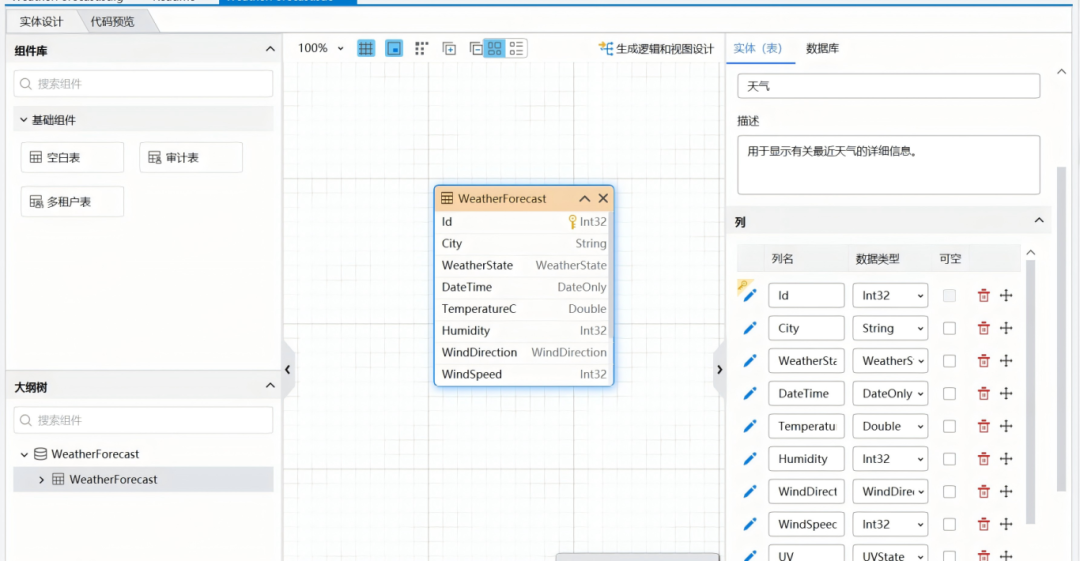Image resolution: width=1080 pixels, height=561 pixels.
Task: Click move handle of WeatherState column
Action: (1006, 360)
